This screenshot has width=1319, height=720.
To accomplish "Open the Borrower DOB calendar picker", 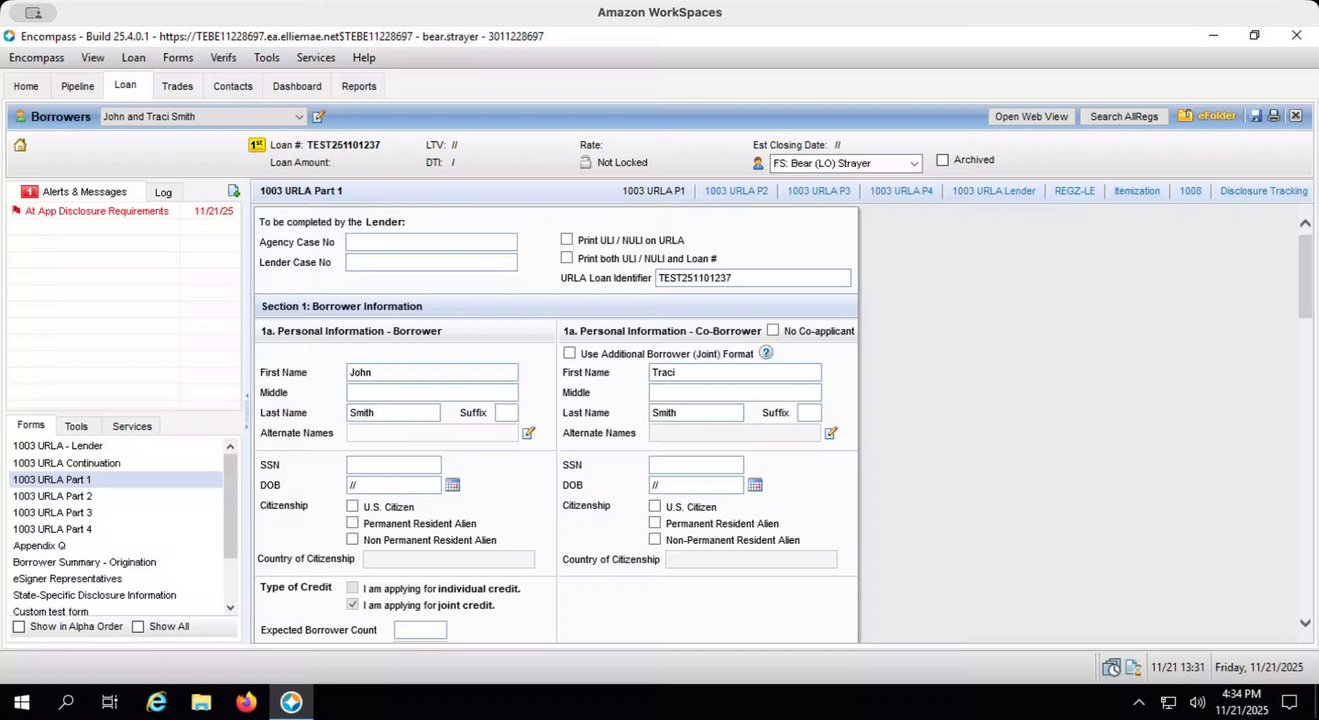I will (x=452, y=485).
